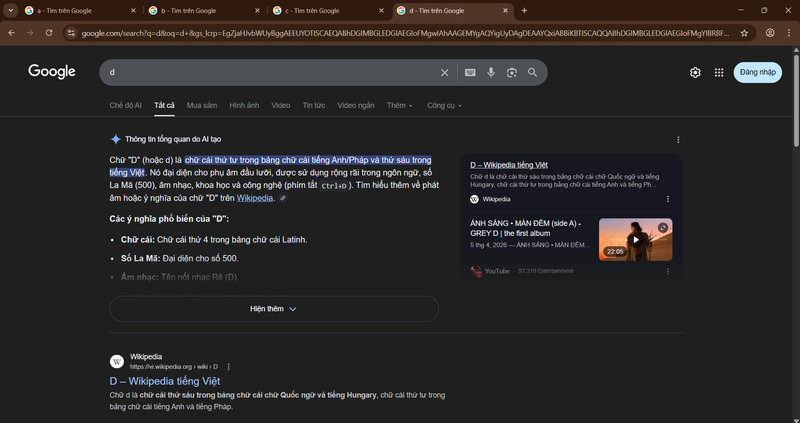The height and width of the screenshot is (423, 800).
Task: Open site information icon in address bar
Action: tap(71, 33)
